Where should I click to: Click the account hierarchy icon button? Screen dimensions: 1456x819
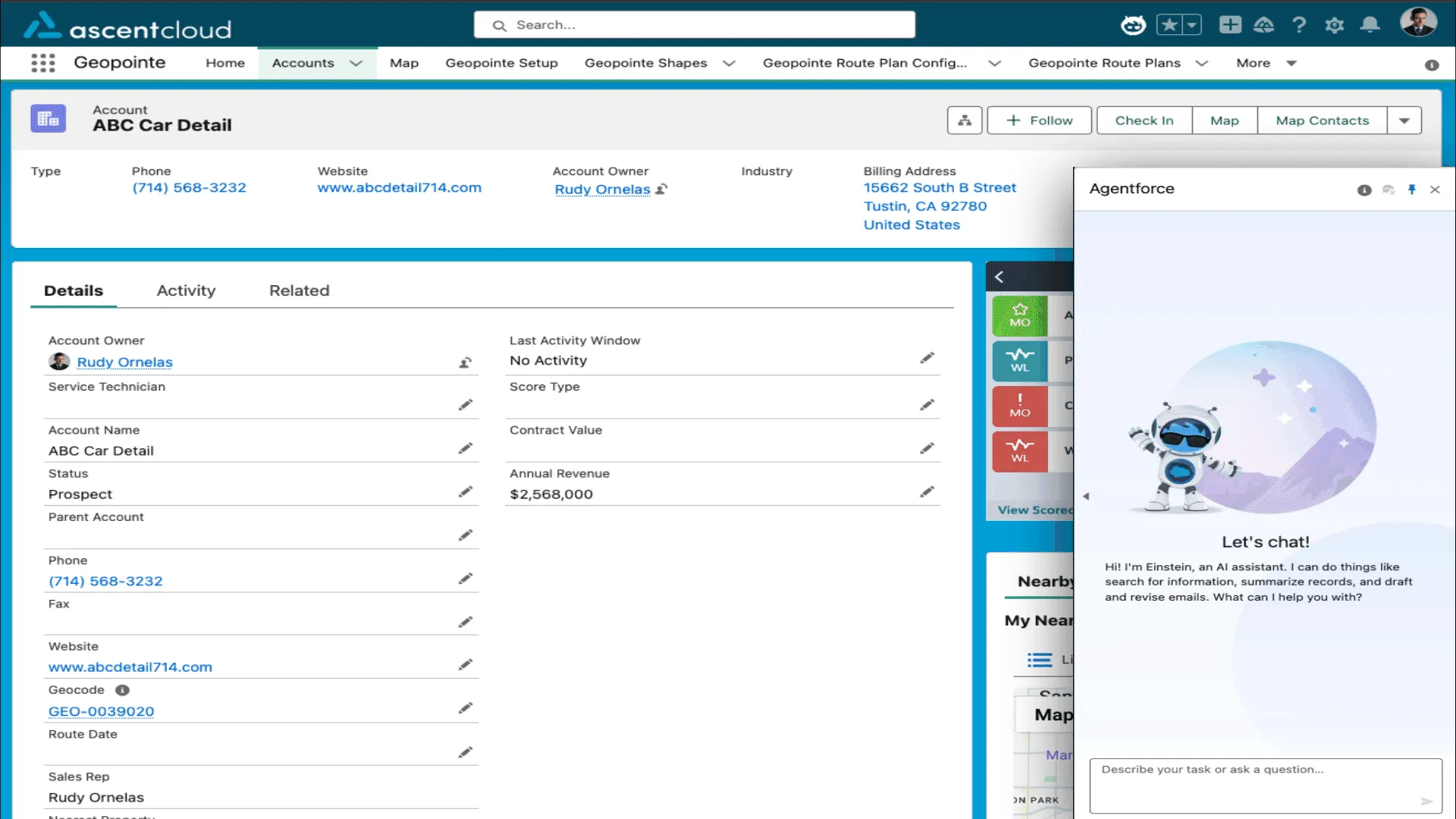click(x=964, y=121)
